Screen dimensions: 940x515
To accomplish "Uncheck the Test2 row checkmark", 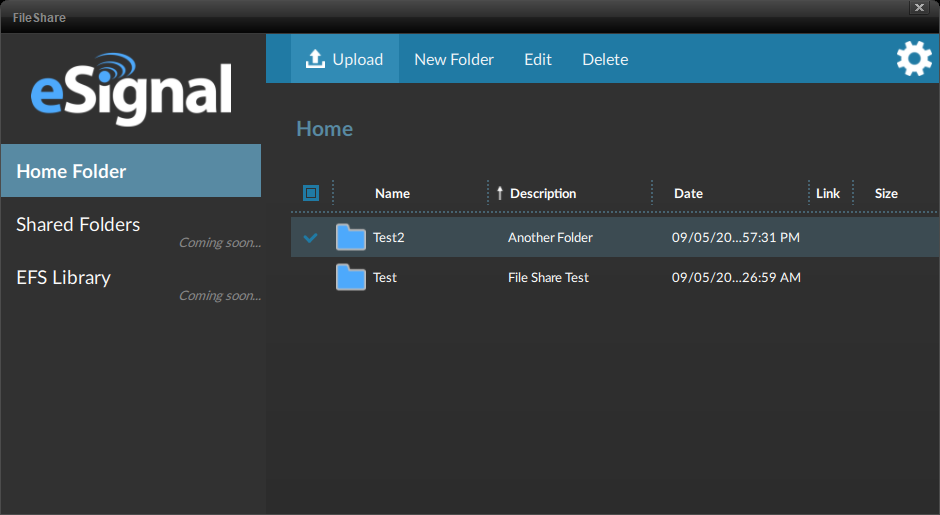I will pos(311,238).
